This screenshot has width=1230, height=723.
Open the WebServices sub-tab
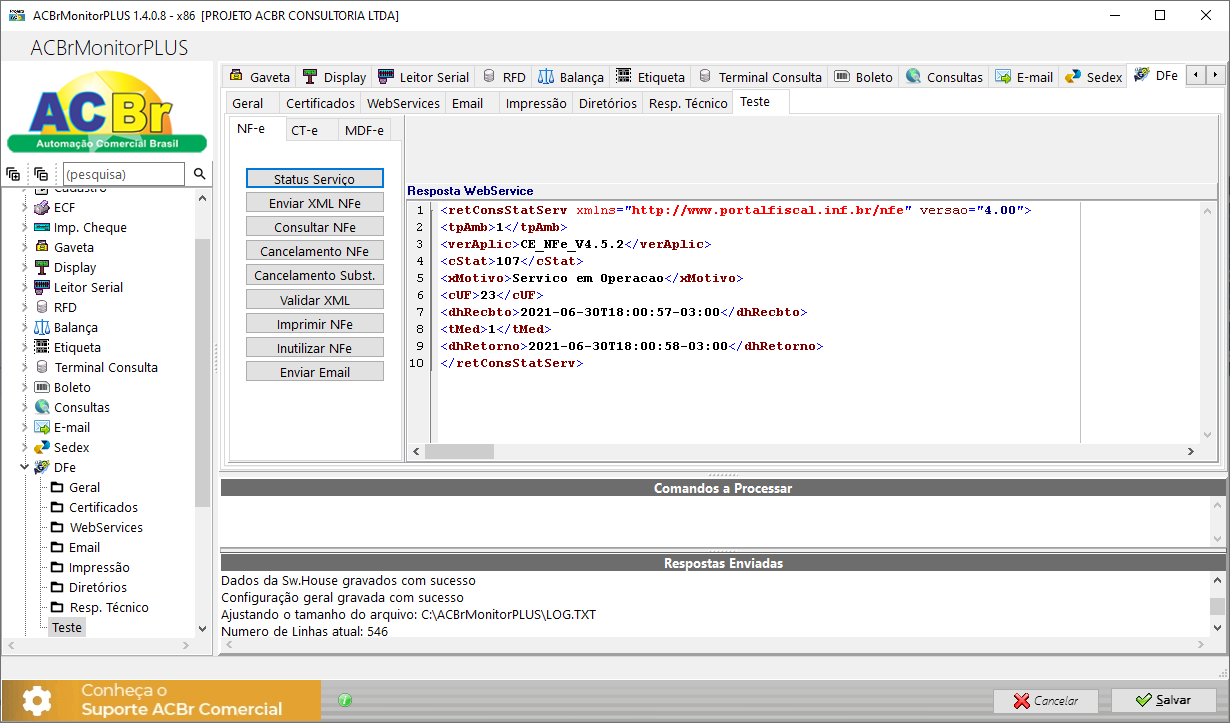pyautogui.click(x=403, y=103)
